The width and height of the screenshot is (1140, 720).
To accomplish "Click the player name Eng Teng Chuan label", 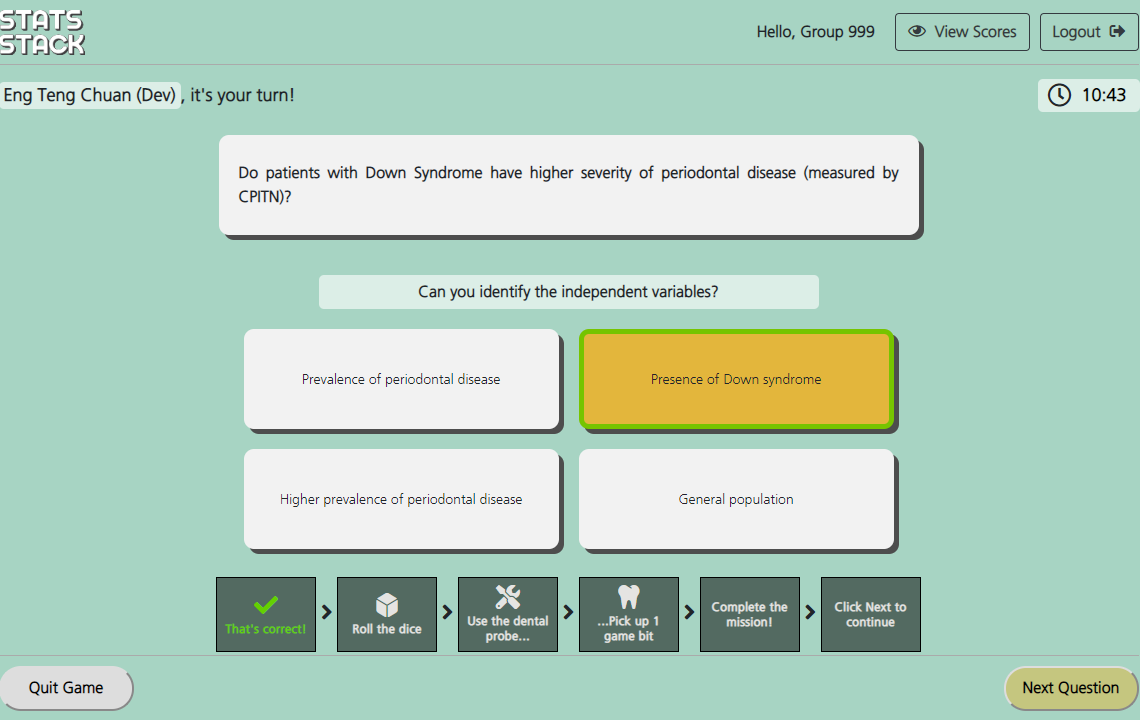I will click(x=90, y=95).
